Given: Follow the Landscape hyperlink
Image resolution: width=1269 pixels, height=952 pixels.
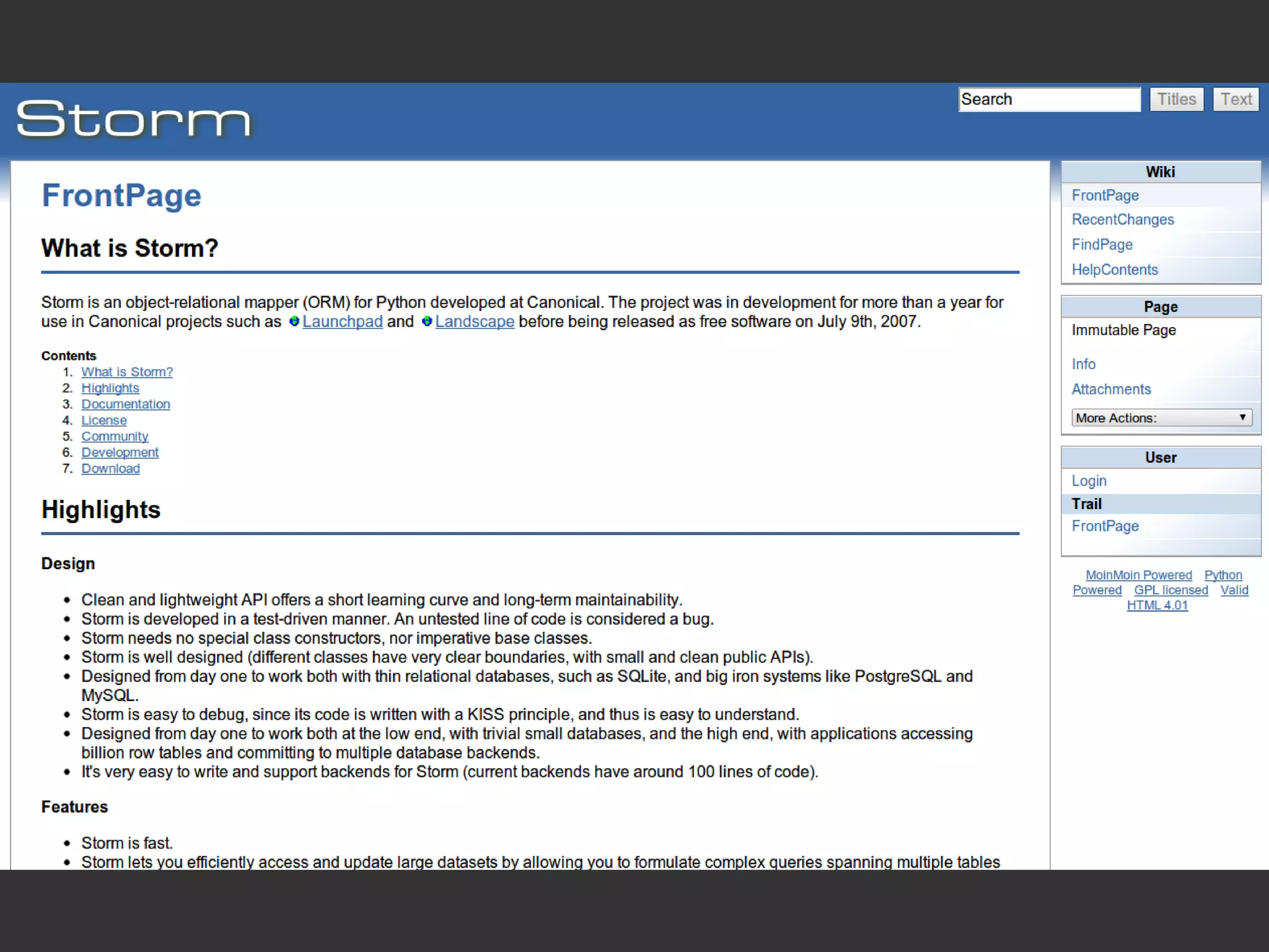Looking at the screenshot, I should pos(475,321).
